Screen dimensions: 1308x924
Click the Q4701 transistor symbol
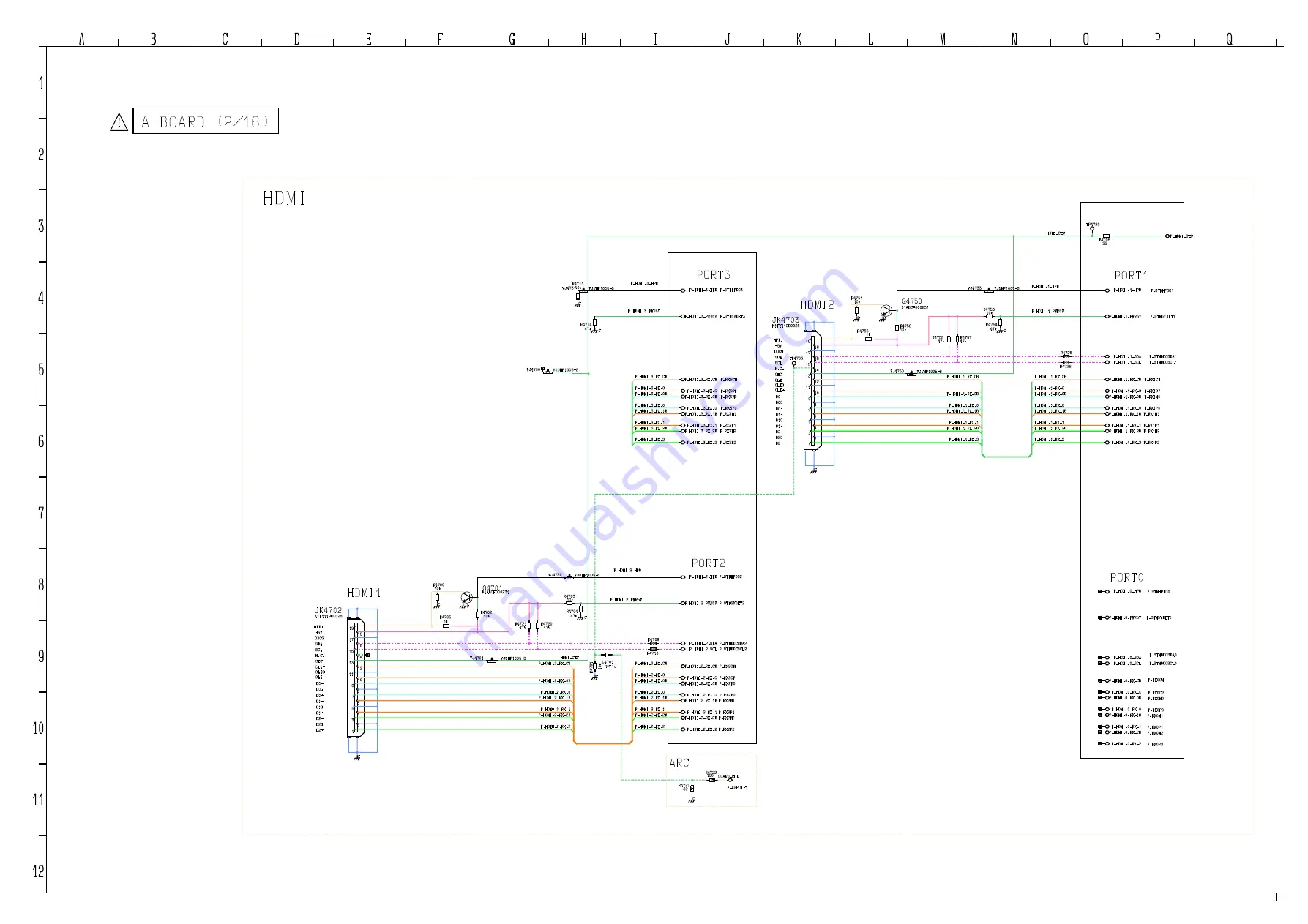click(466, 598)
